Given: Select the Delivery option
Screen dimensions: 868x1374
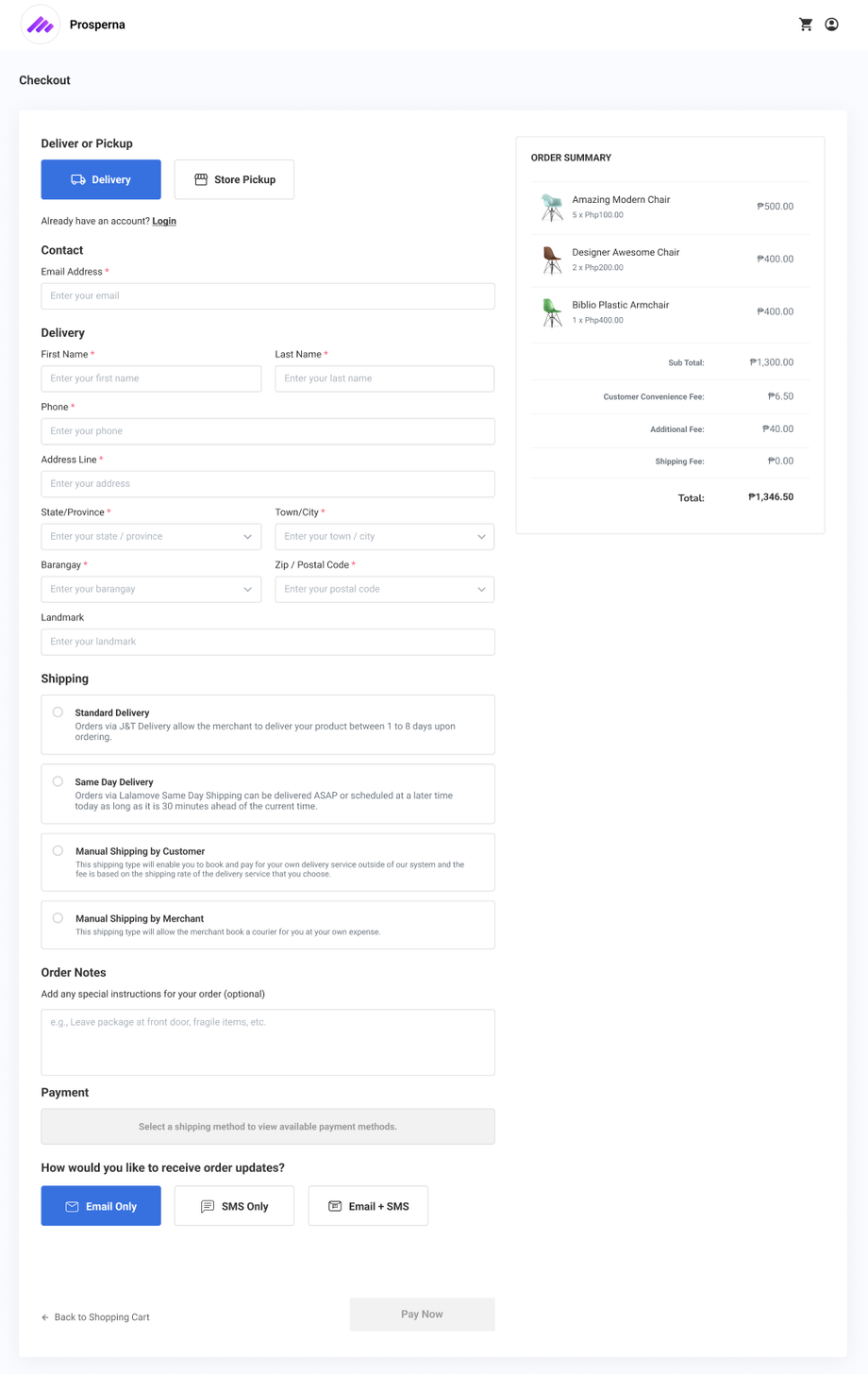Looking at the screenshot, I should click(101, 179).
